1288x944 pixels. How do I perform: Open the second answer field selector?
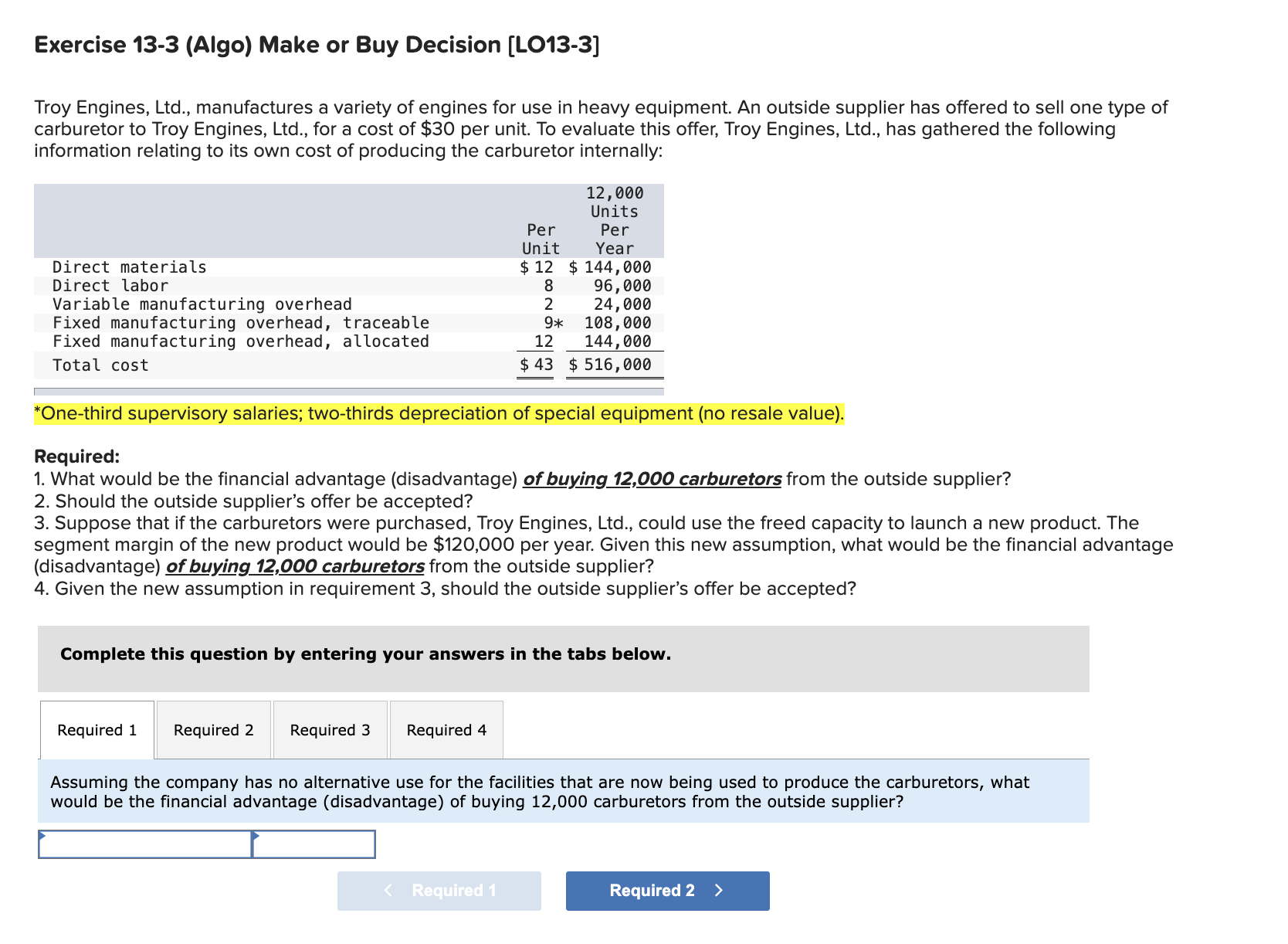click(315, 844)
